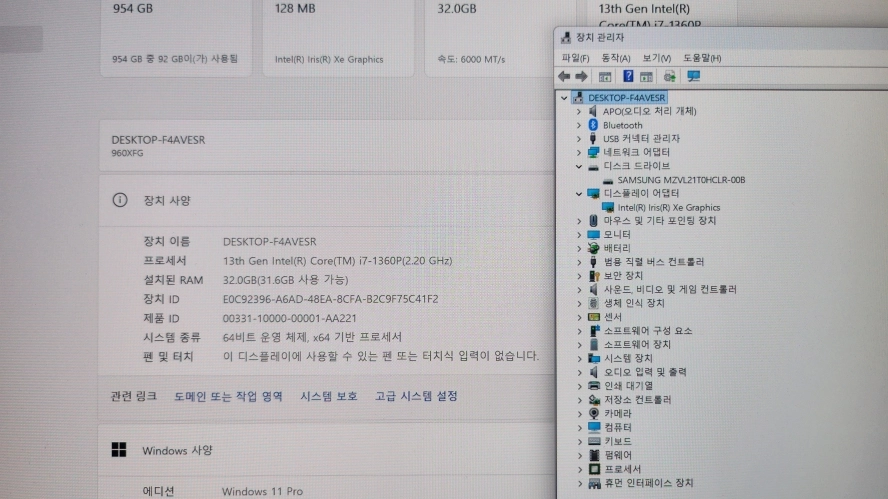Collapse the 디스크 드라이브 node

[x=579, y=166]
